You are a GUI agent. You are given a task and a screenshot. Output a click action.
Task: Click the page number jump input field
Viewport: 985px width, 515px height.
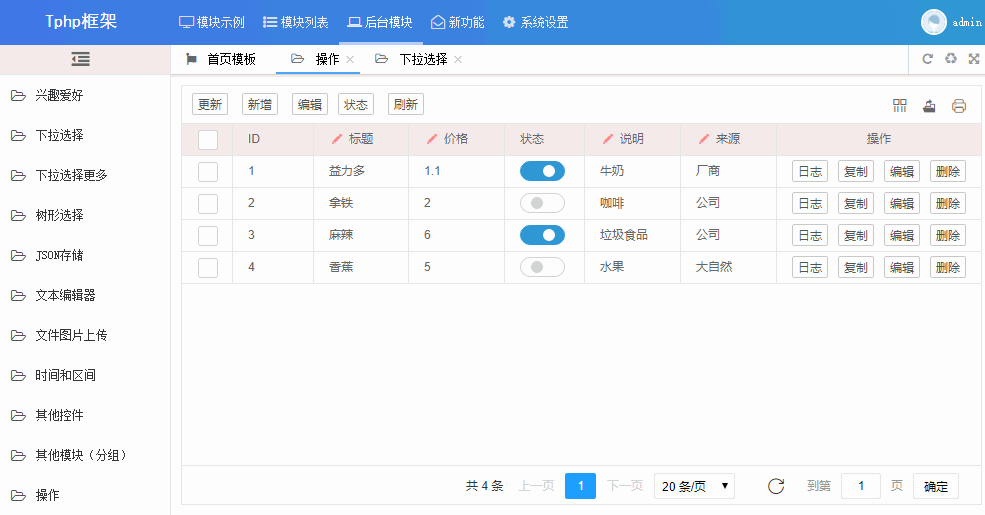(861, 486)
